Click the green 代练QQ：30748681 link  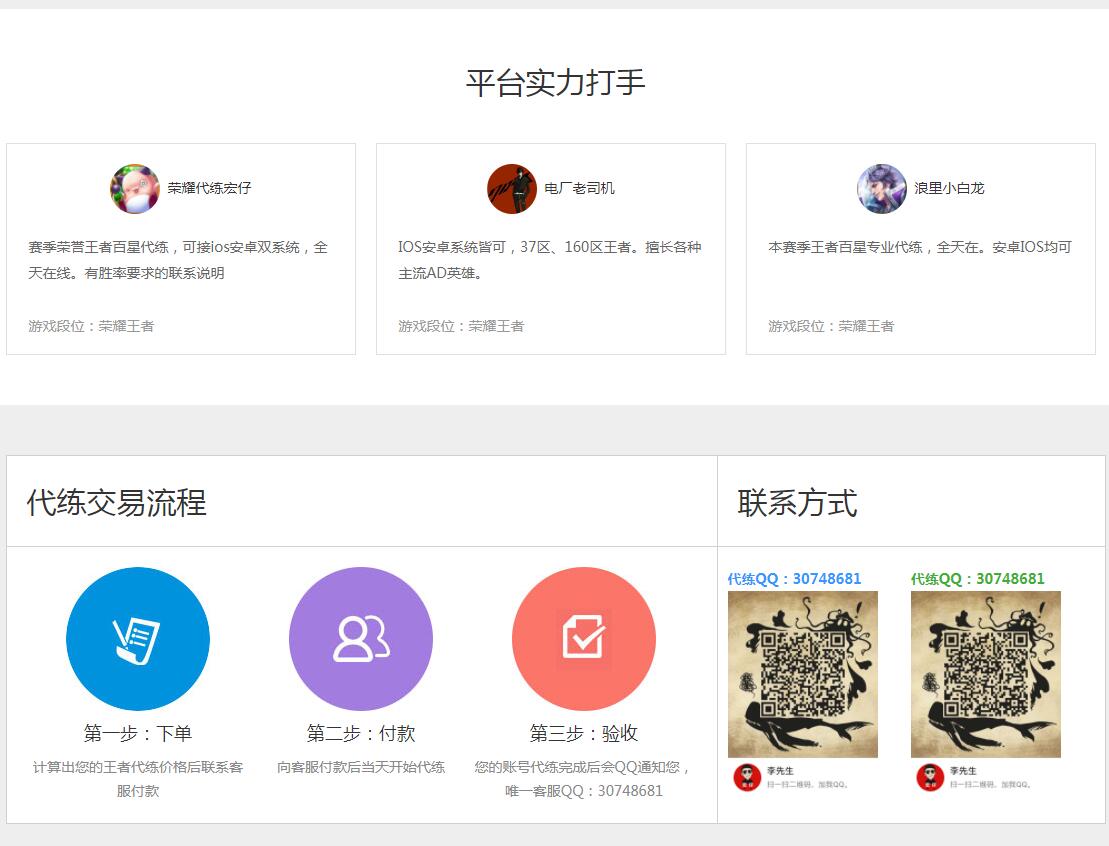(977, 579)
